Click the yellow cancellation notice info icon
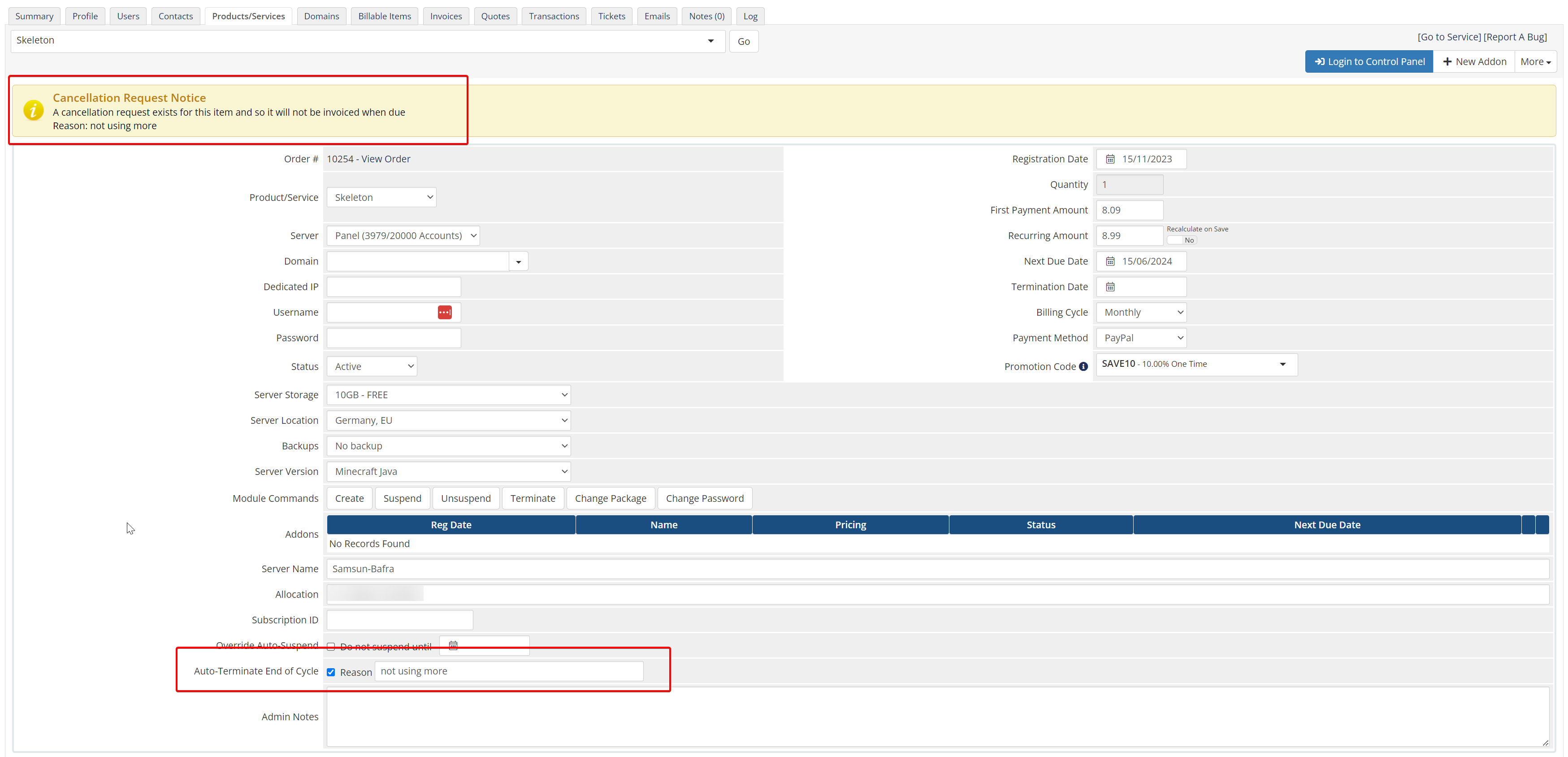Screen dimensions: 1568x757 [x=33, y=111]
